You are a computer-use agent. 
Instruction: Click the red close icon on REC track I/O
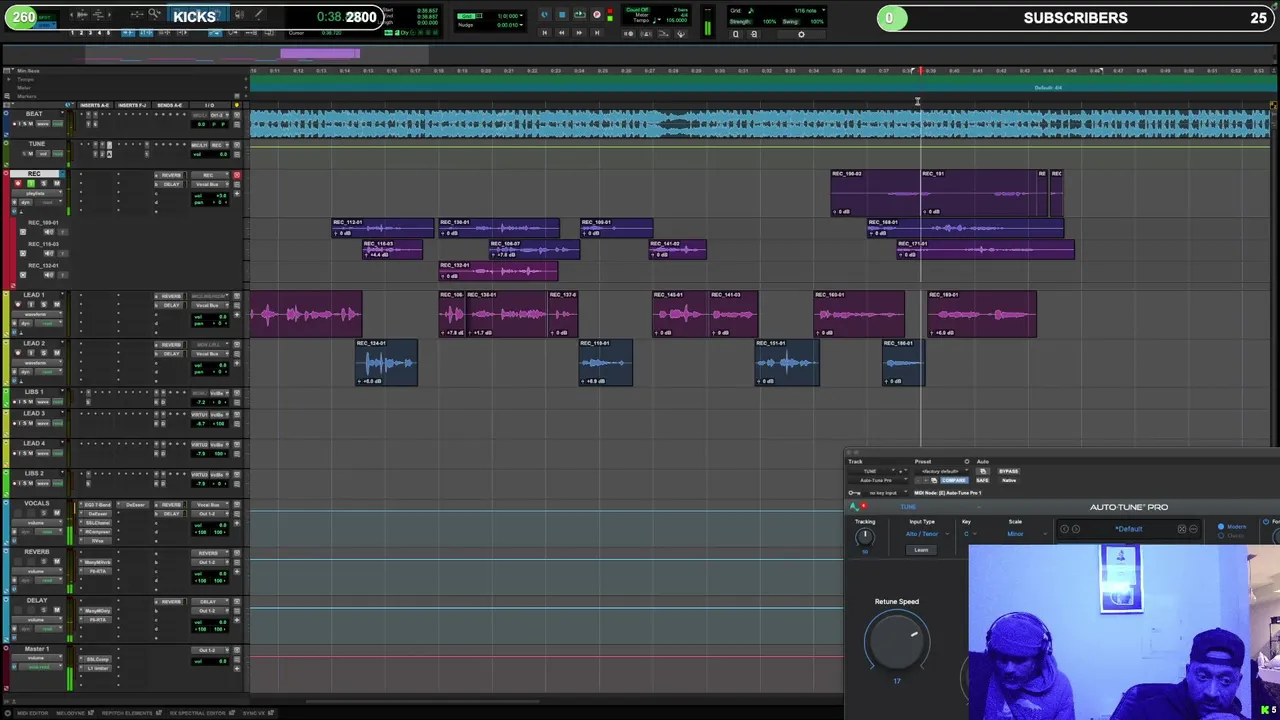(237, 175)
